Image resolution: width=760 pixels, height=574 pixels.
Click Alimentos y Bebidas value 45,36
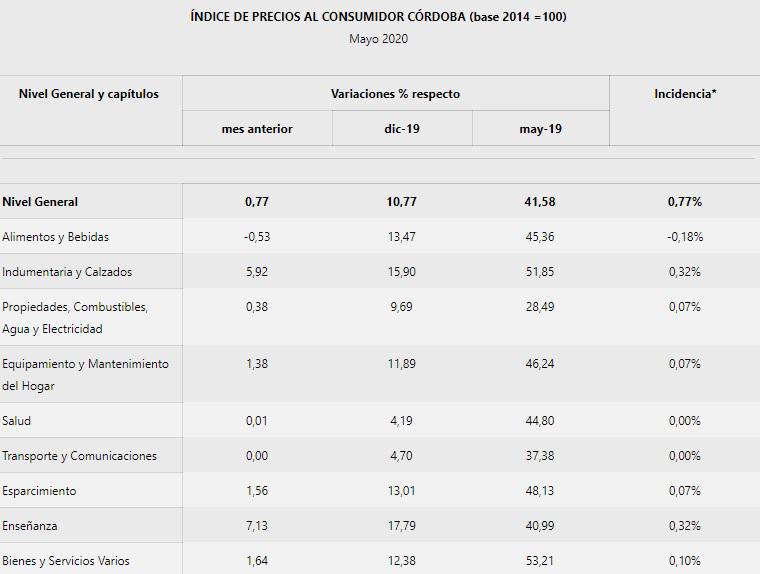[540, 237]
